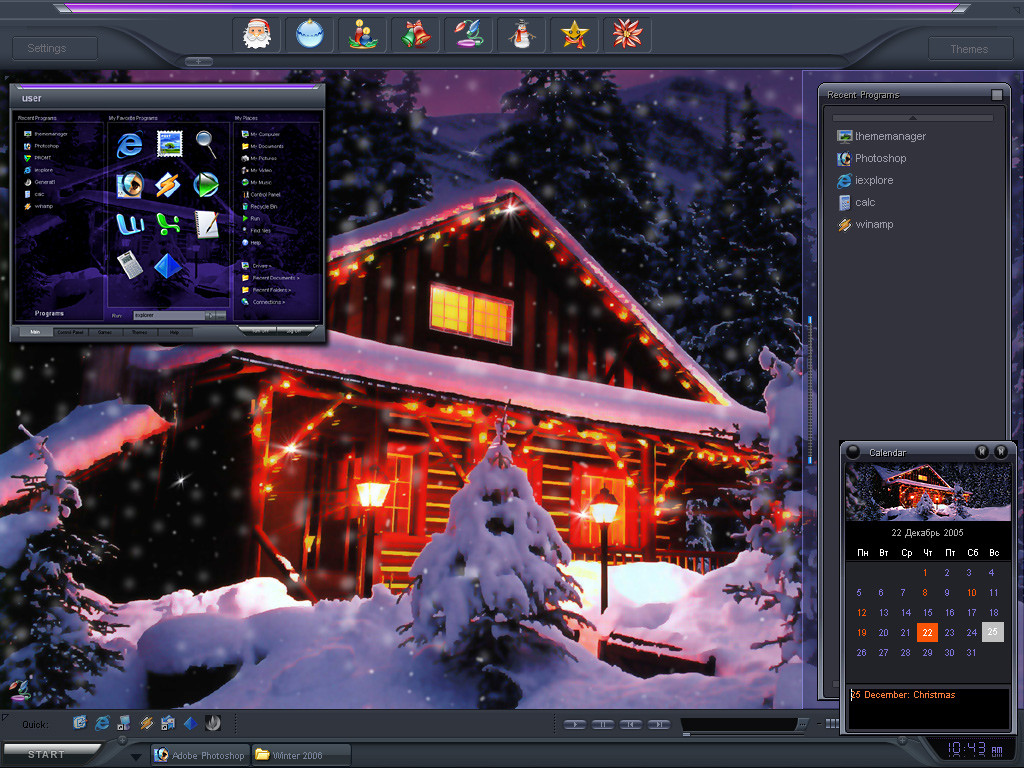Open Recycle Bin in My Places
This screenshot has height=768, width=1024.
pos(259,206)
